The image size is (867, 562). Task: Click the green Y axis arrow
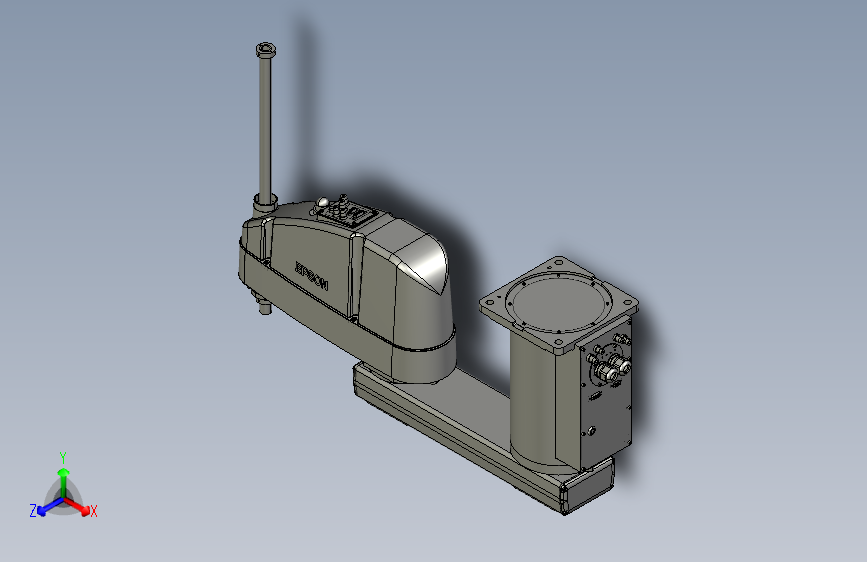64,481
